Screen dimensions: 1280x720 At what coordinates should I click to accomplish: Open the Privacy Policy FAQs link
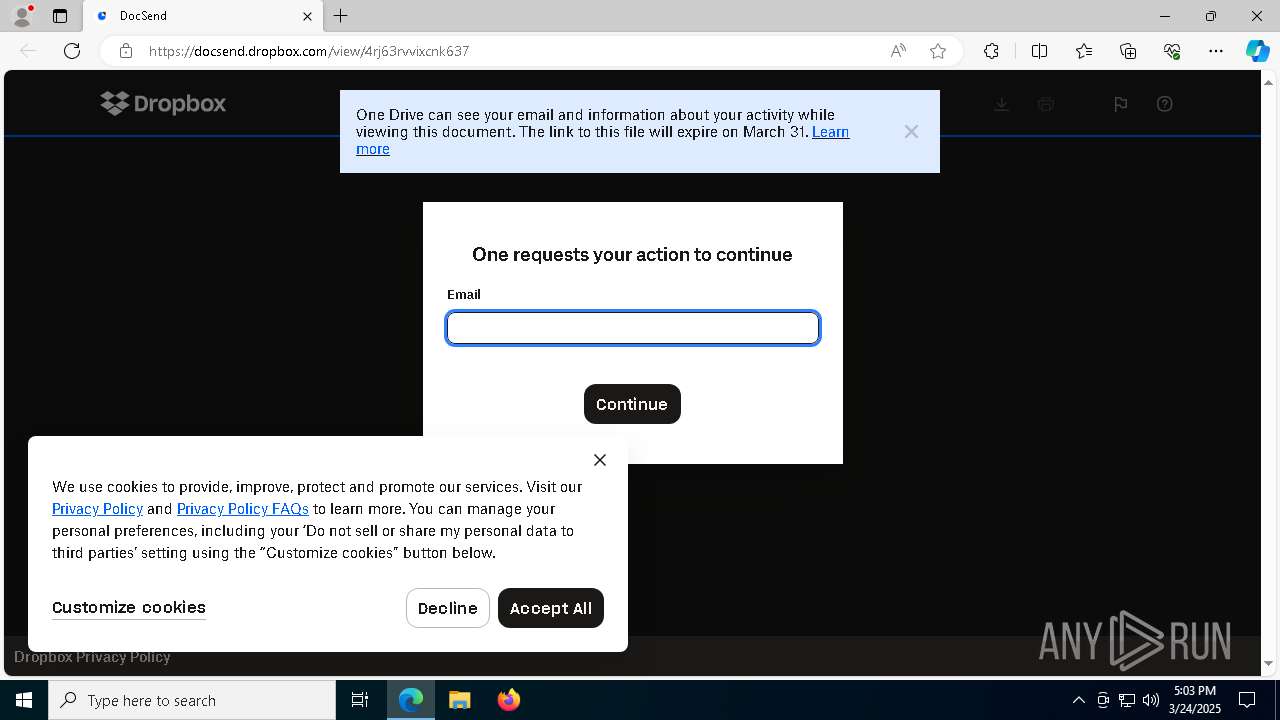click(x=243, y=509)
